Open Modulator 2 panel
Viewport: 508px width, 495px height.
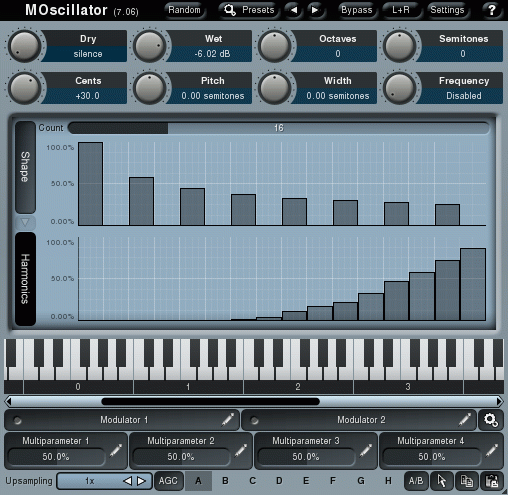pyautogui.click(x=359, y=420)
